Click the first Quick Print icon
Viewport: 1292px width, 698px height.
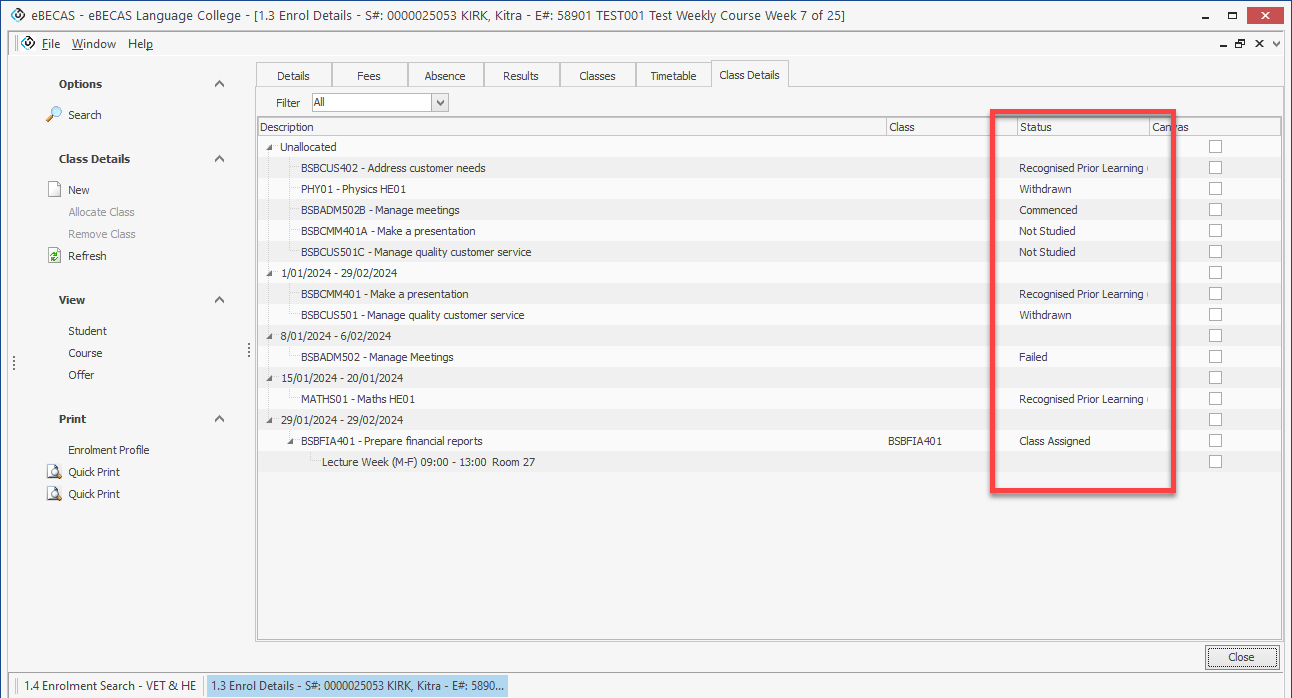coord(55,472)
